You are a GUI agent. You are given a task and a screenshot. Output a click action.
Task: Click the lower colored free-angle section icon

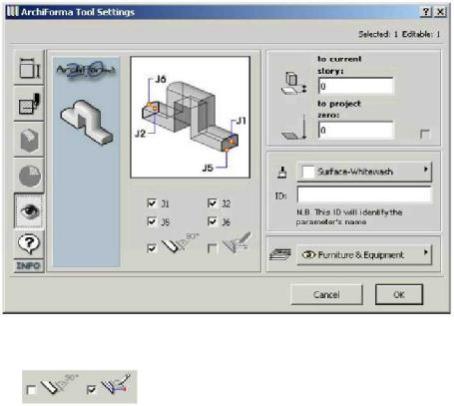click(x=115, y=384)
